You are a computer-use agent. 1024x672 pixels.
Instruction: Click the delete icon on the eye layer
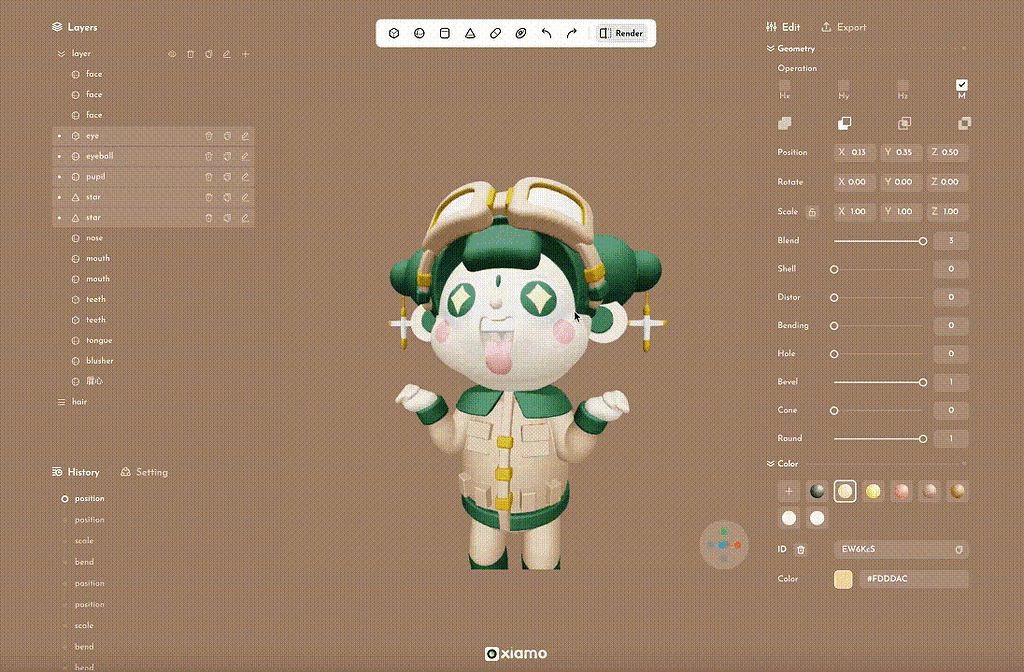pyautogui.click(x=209, y=135)
